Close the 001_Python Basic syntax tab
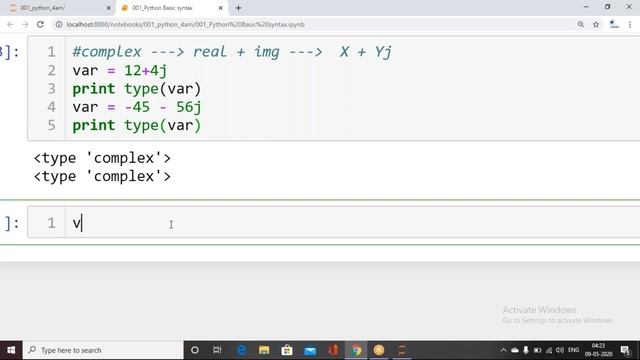This screenshot has width=640, height=360. [220, 8]
